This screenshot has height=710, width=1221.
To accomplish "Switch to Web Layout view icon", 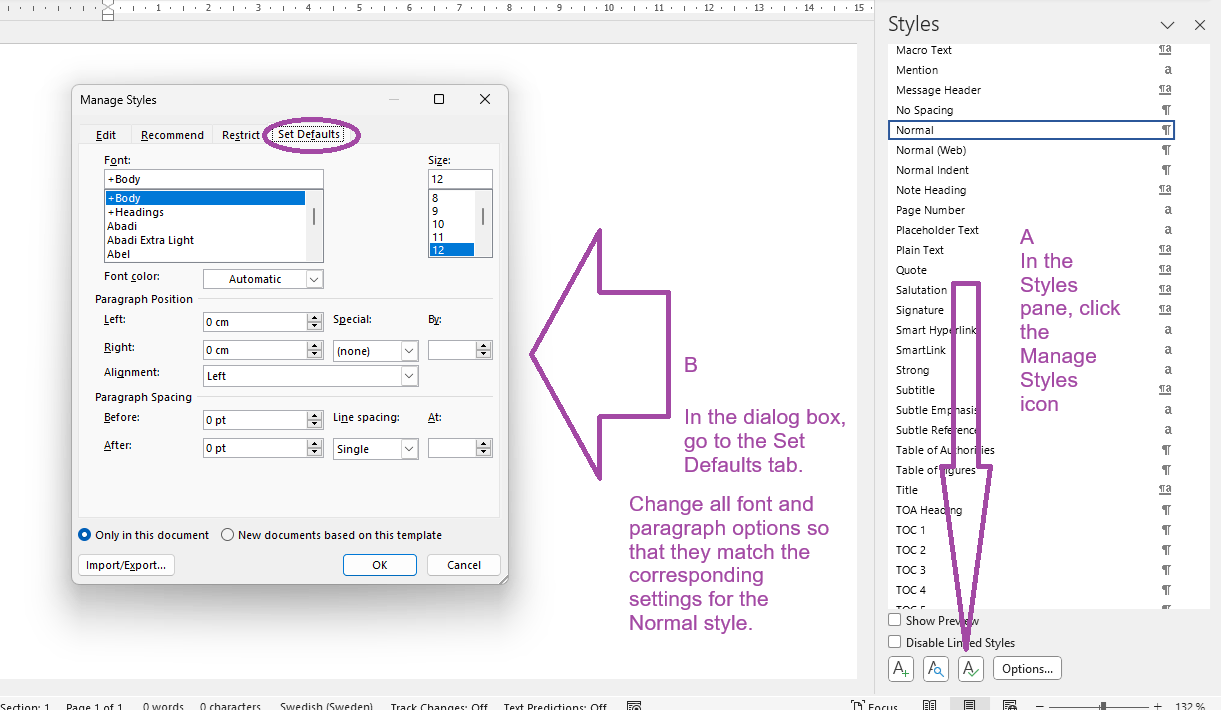I will (x=1009, y=705).
